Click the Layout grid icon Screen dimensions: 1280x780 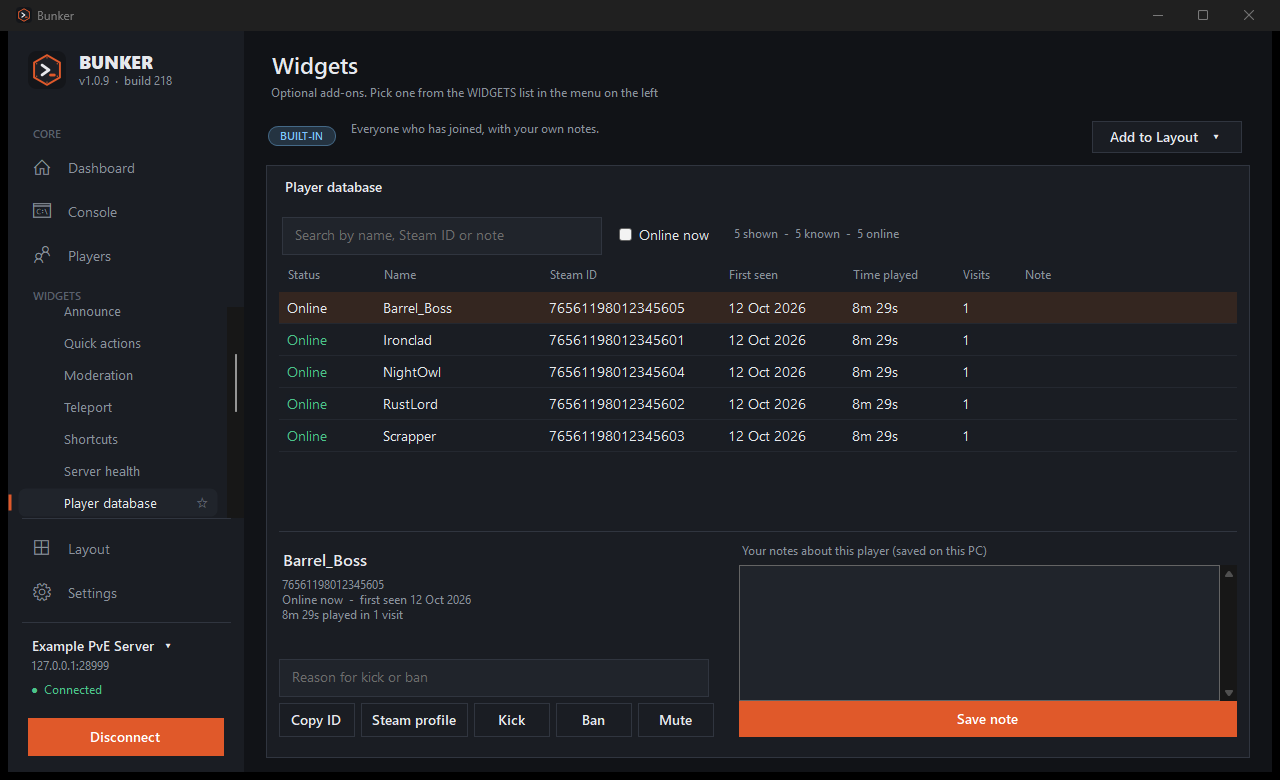click(x=42, y=549)
